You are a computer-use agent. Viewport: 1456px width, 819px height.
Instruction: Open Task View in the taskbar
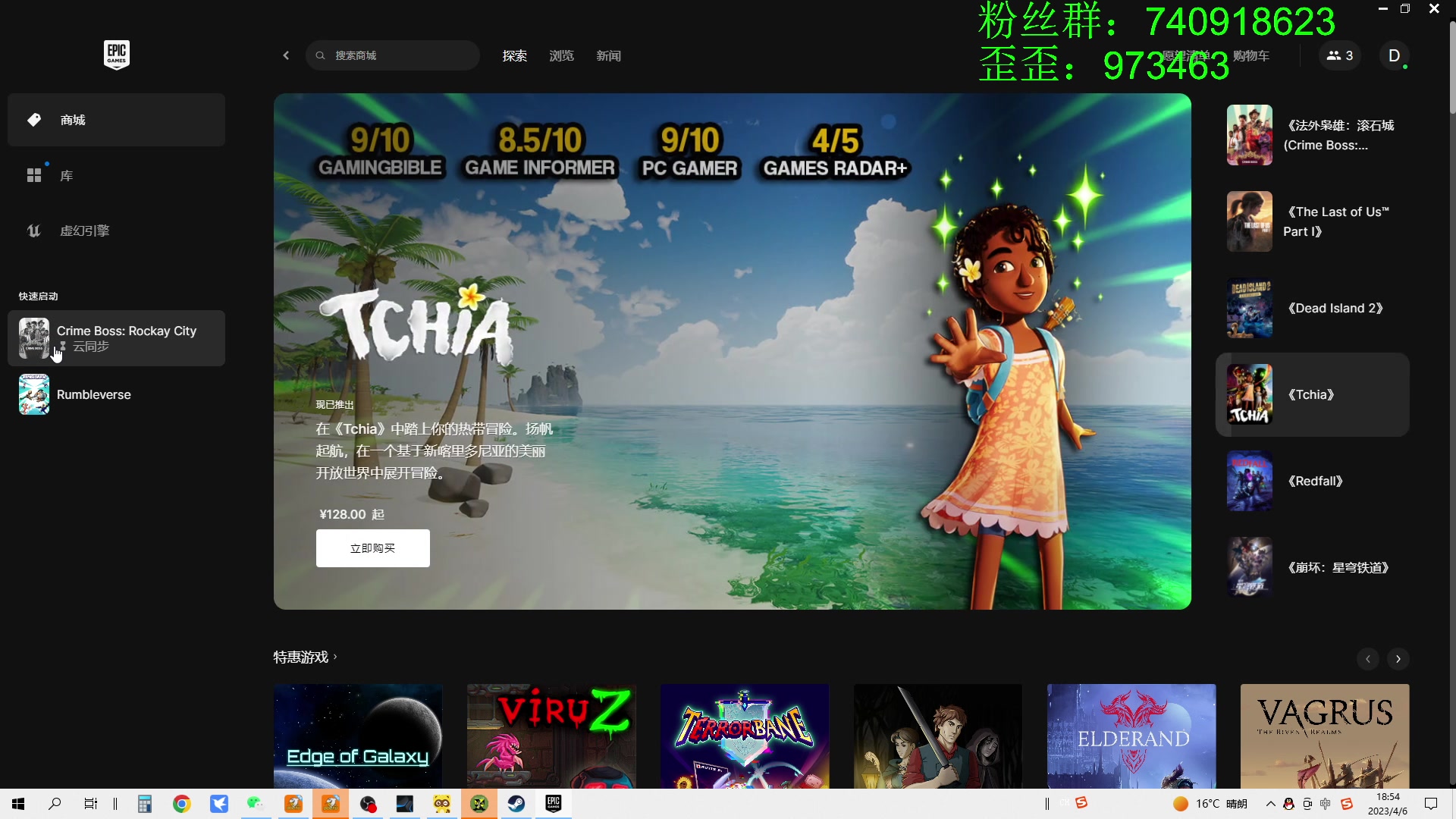pyautogui.click(x=91, y=804)
